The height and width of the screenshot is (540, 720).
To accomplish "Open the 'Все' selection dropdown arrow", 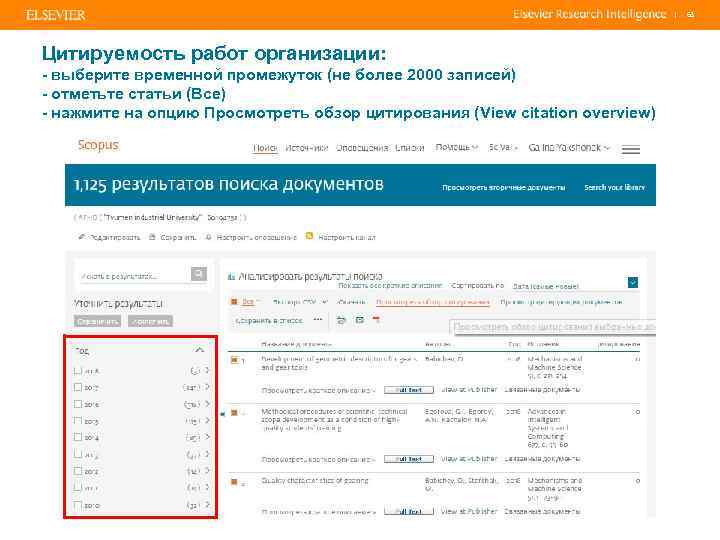I will (258, 301).
